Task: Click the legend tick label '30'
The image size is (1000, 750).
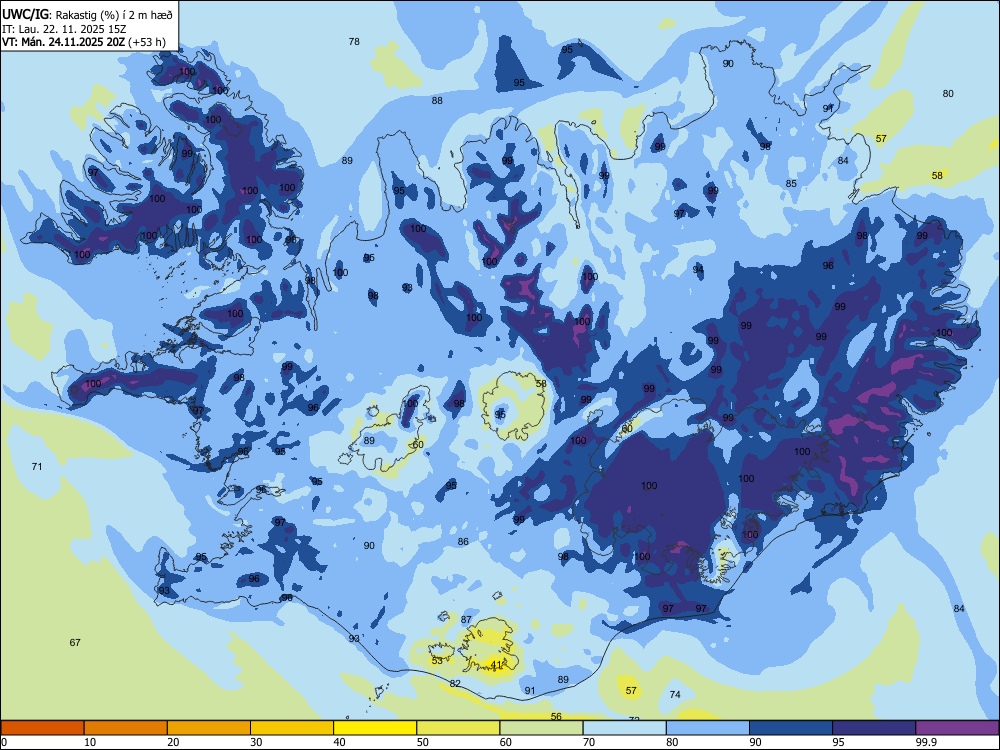Action: [x=256, y=742]
